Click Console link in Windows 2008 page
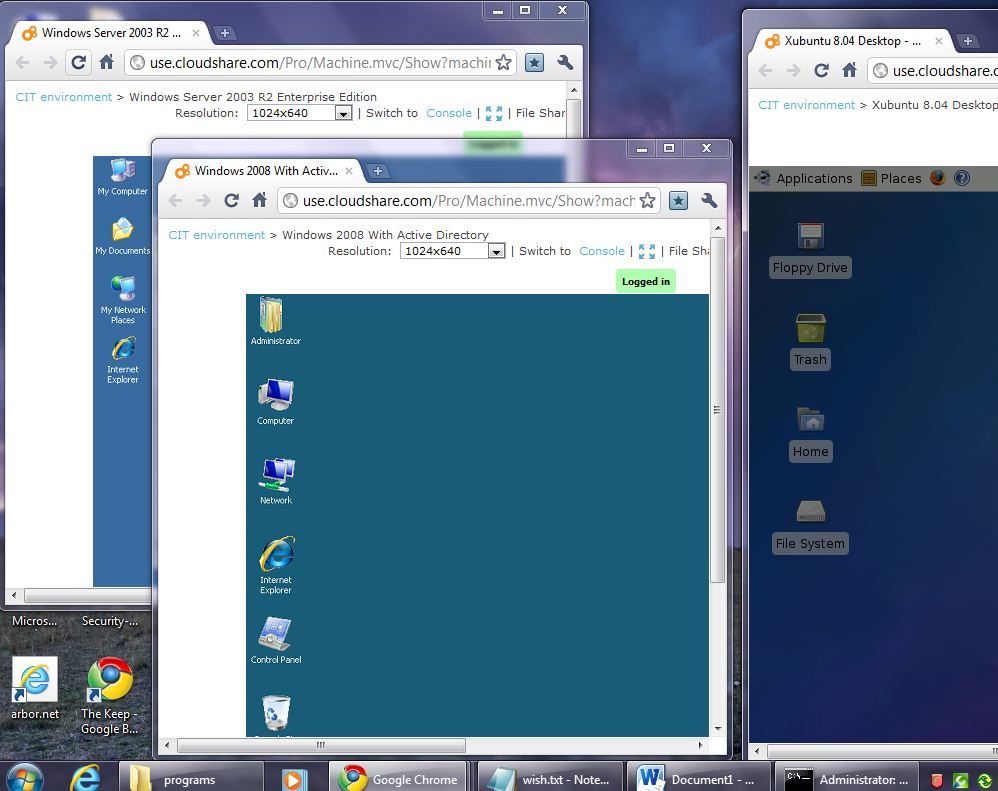The height and width of the screenshot is (791, 998). pyautogui.click(x=601, y=251)
